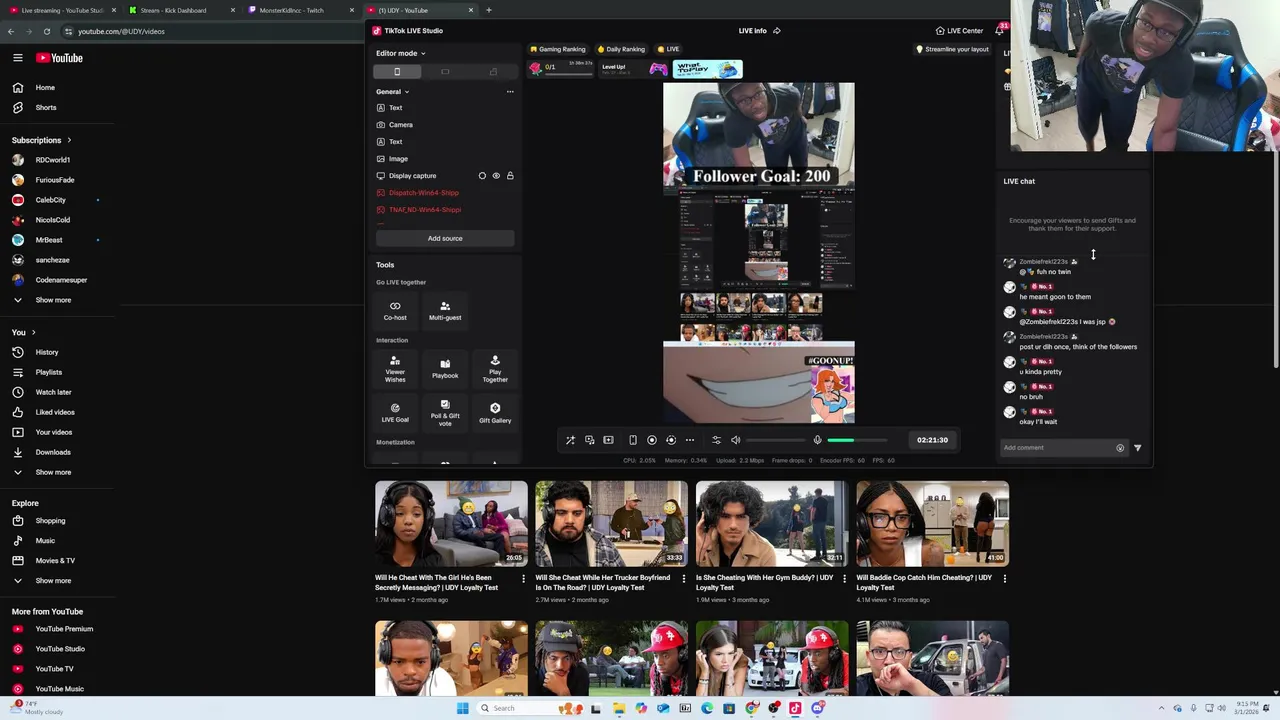
Task: Open LIVE info panel
Action: tap(753, 31)
